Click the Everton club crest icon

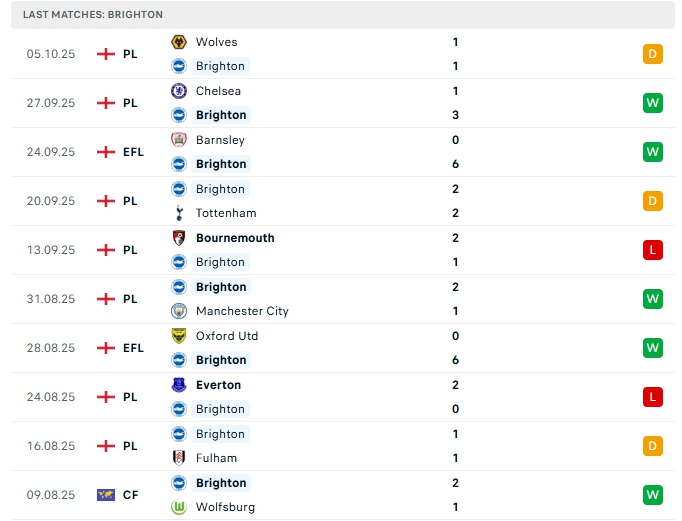point(179,385)
